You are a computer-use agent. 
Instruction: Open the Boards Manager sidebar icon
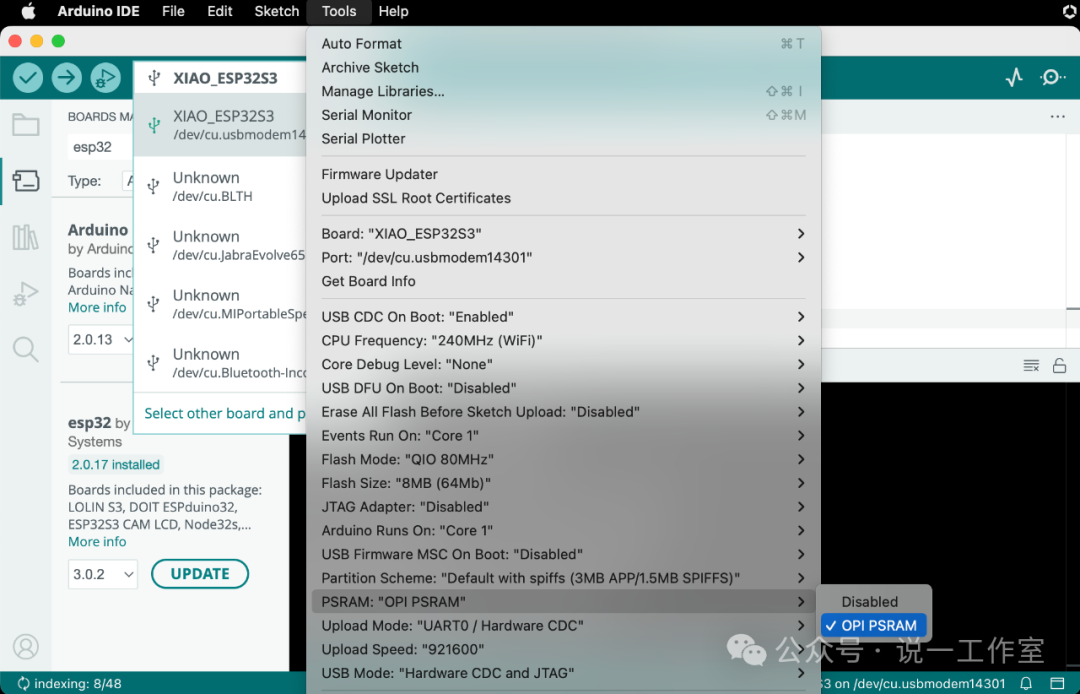point(25,181)
